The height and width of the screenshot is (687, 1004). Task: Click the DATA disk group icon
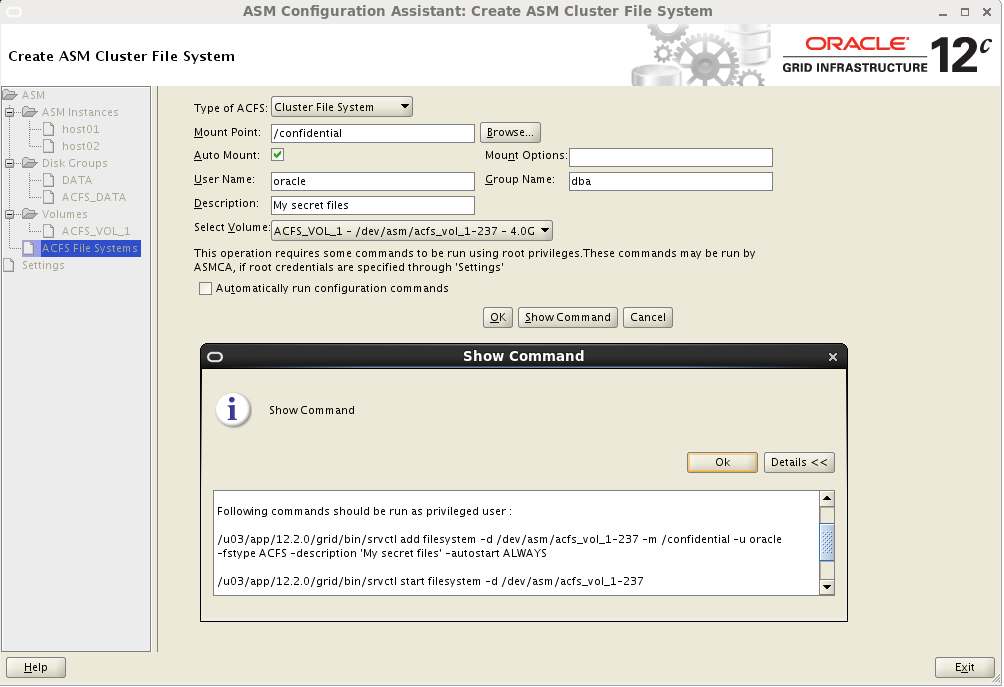48,180
